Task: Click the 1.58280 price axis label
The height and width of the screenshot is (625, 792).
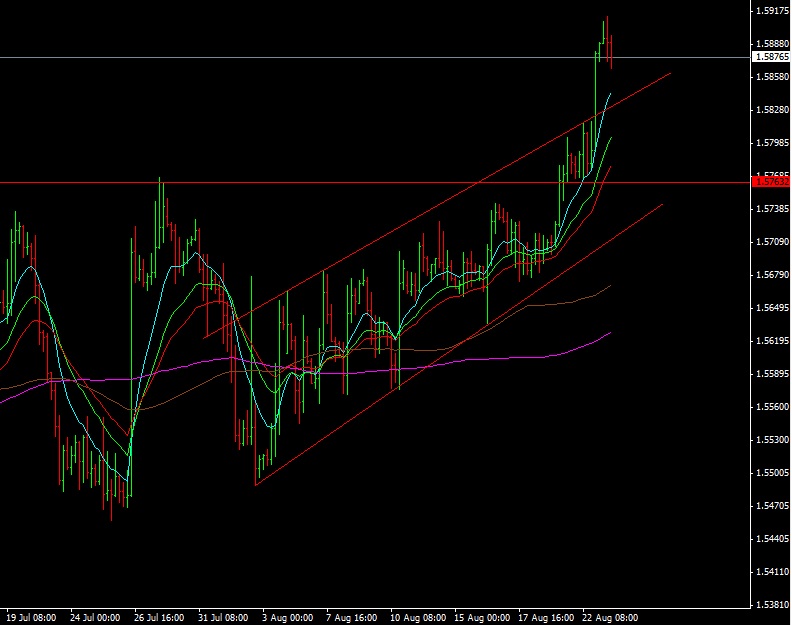Action: 772,110
